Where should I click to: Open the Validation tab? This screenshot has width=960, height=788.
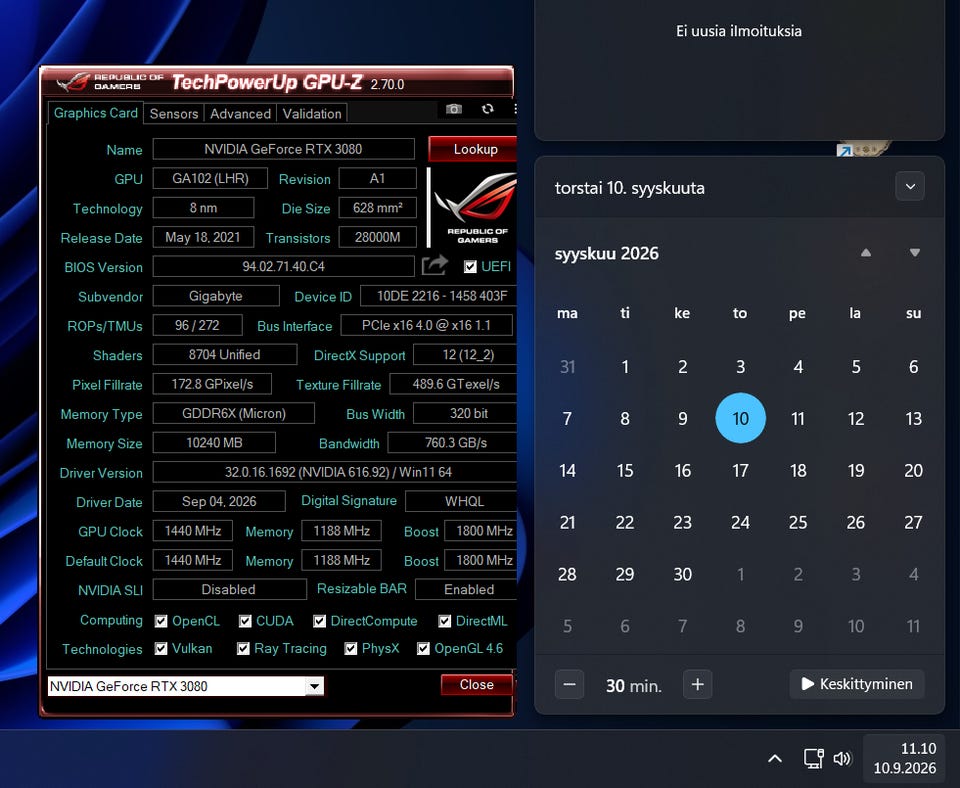coord(312,114)
